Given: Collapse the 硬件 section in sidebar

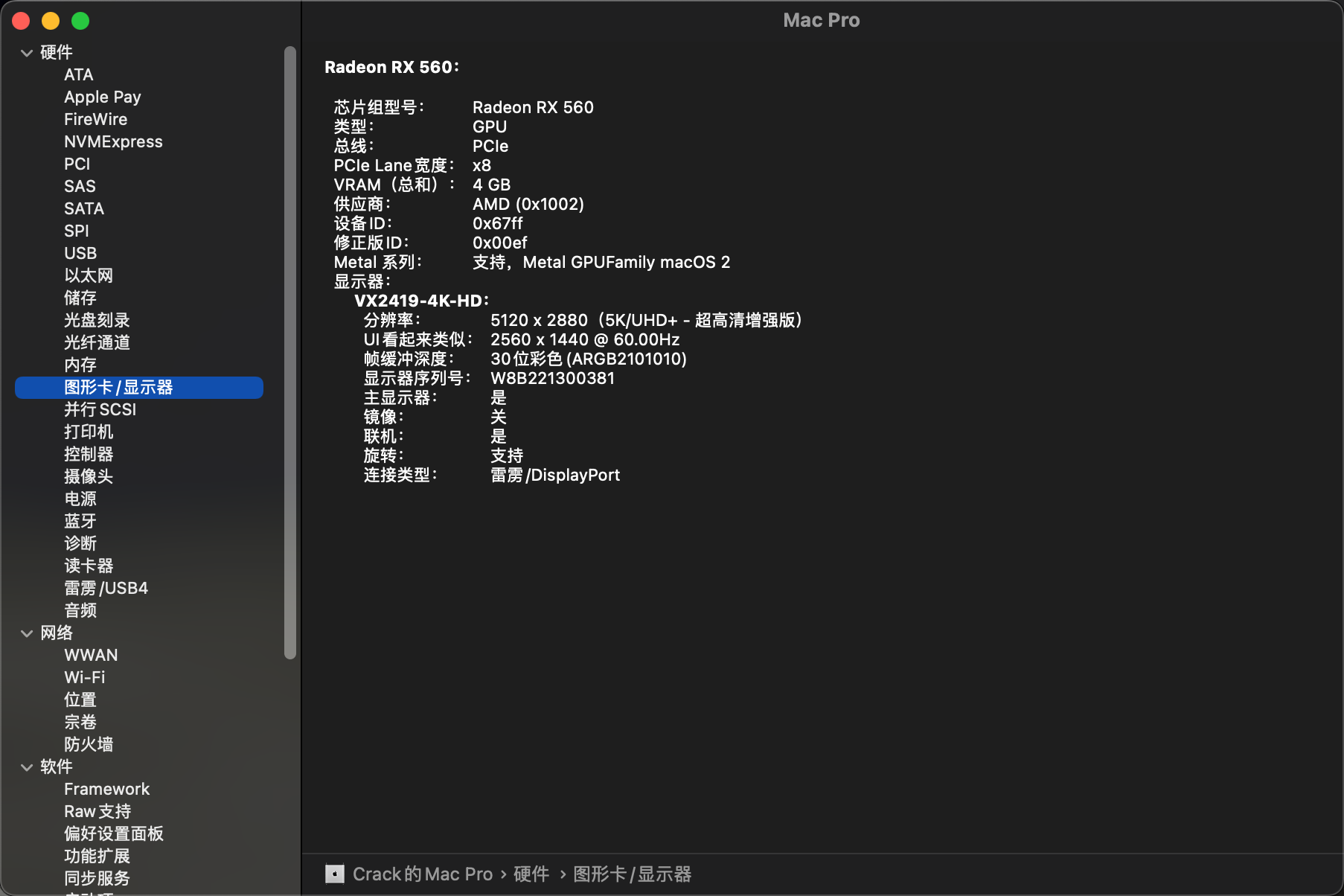Looking at the screenshot, I should [27, 53].
